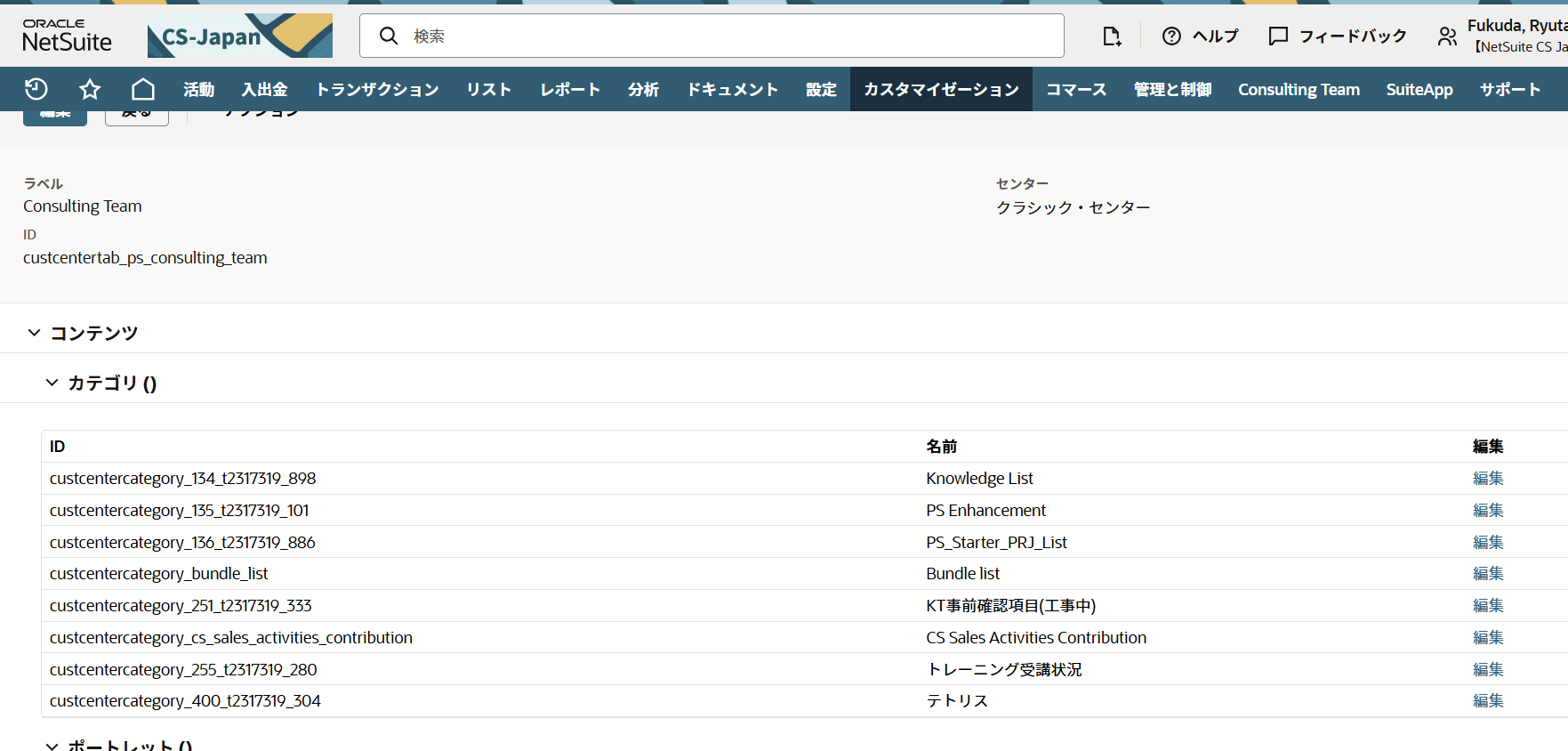The width and height of the screenshot is (1568, 751).
Task: Click the help question mark icon
Action: [x=1172, y=36]
